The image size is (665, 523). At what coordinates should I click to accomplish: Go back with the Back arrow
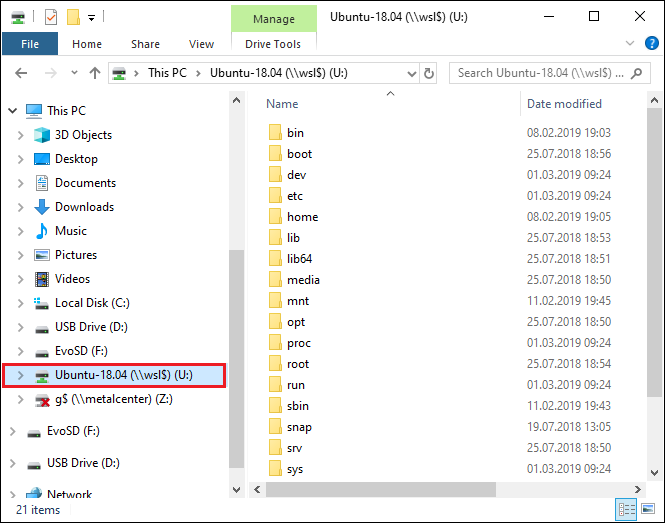pos(21,73)
